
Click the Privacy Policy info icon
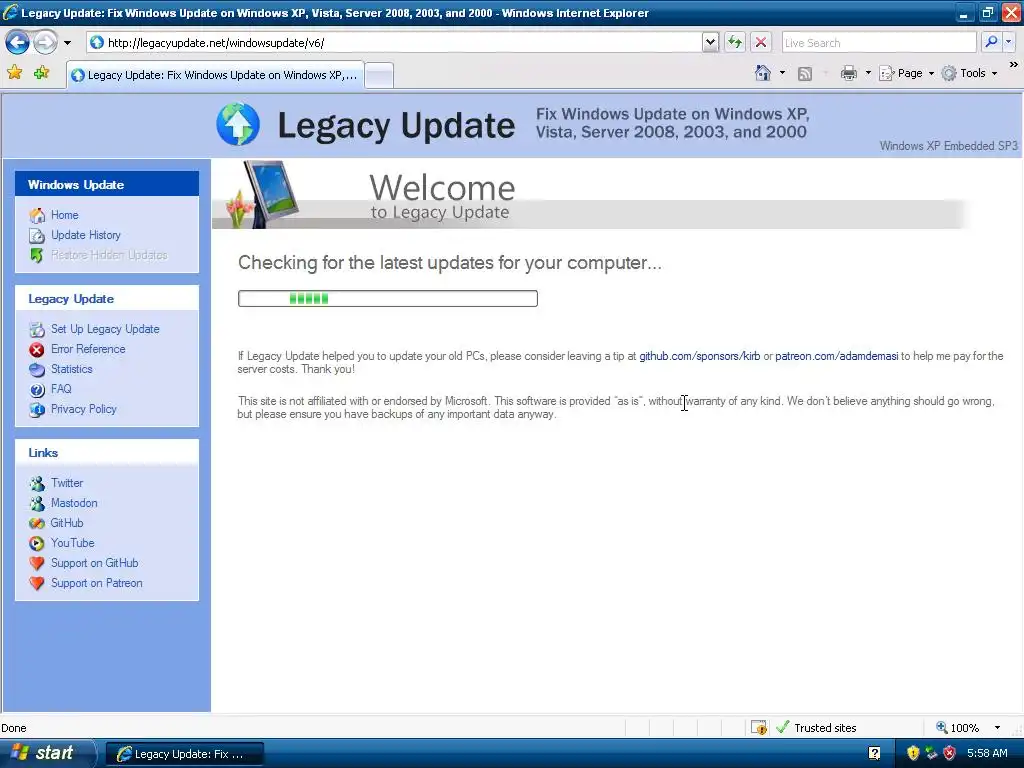(37, 409)
